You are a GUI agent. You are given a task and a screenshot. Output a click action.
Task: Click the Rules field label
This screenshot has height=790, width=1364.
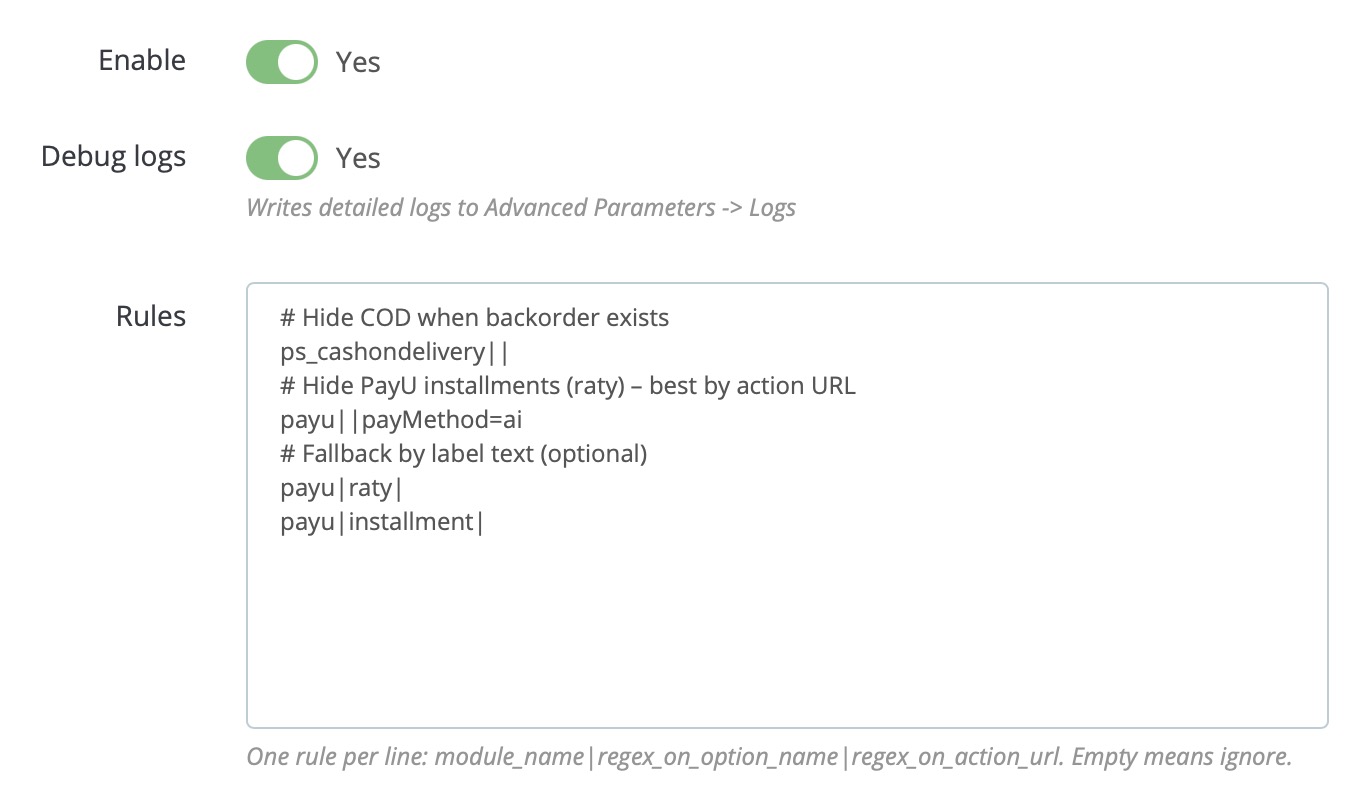click(x=151, y=316)
